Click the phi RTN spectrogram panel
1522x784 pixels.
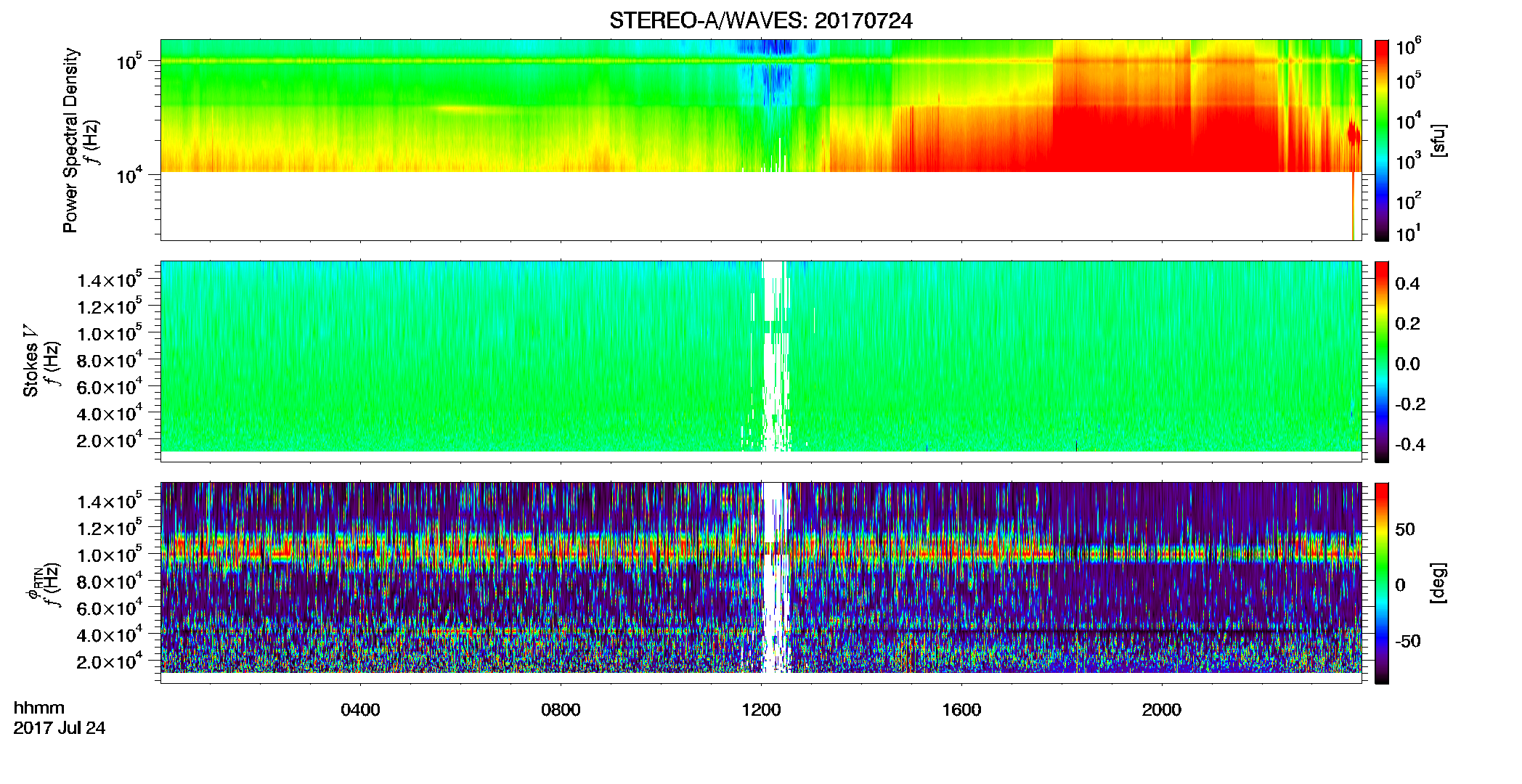pyautogui.click(x=761, y=583)
